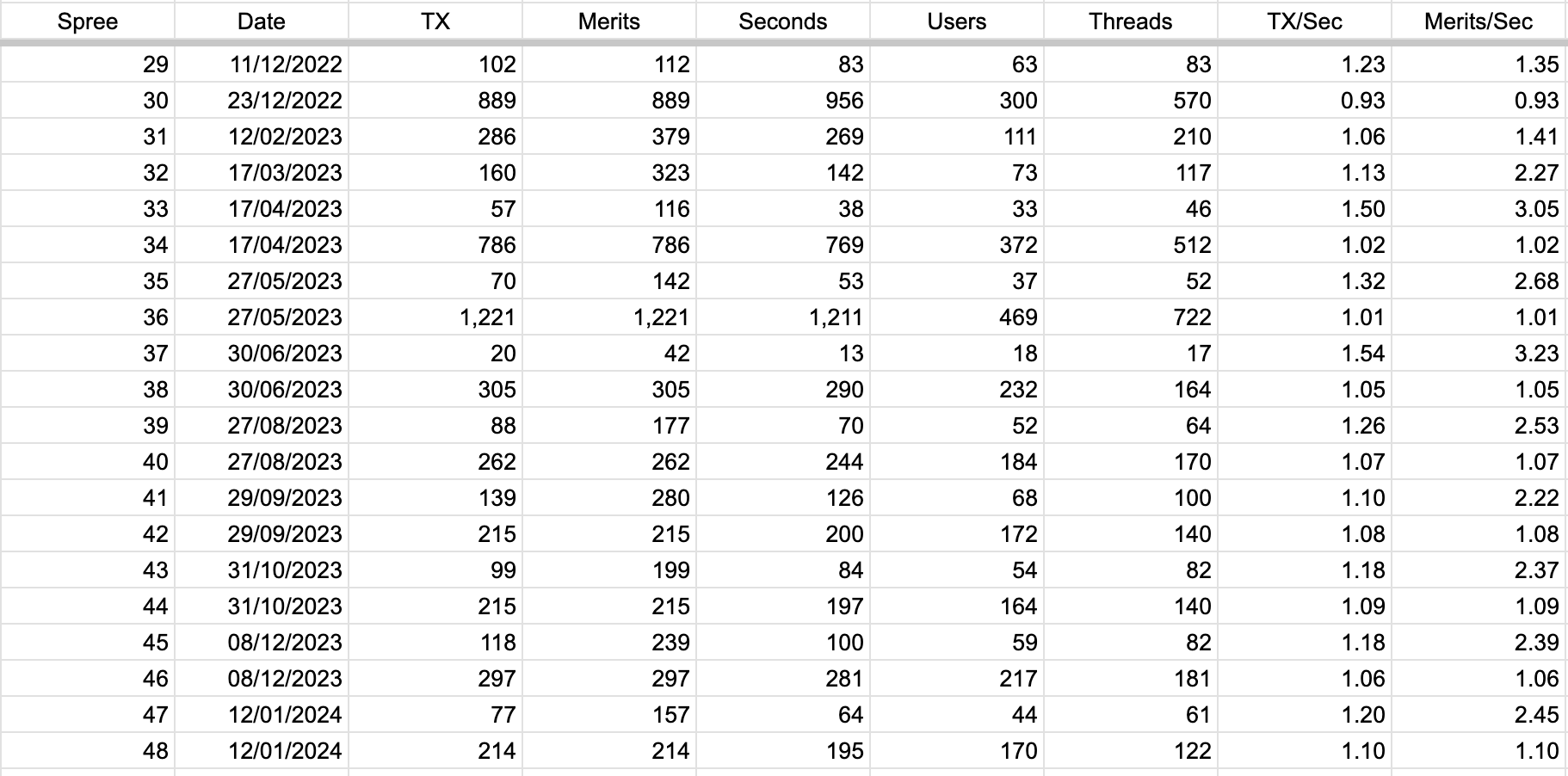1568x776 pixels.
Task: Select Merits/Sec cell showing 3.23
Action: [1478, 354]
